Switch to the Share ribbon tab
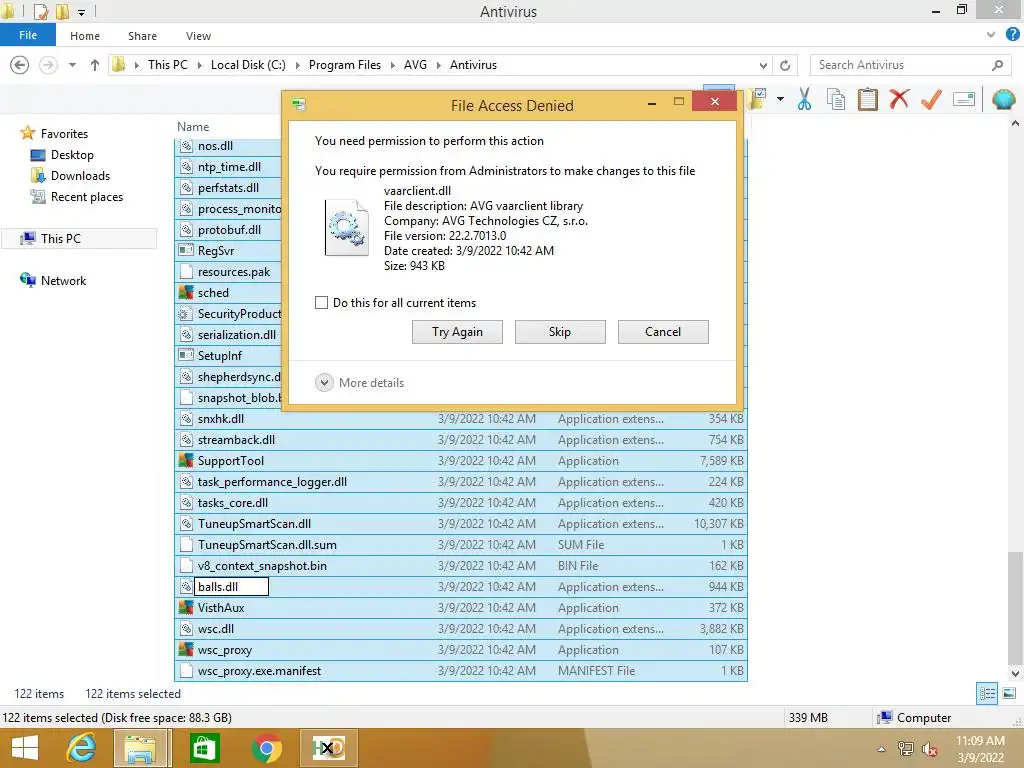Viewport: 1024px width, 768px height. (142, 36)
